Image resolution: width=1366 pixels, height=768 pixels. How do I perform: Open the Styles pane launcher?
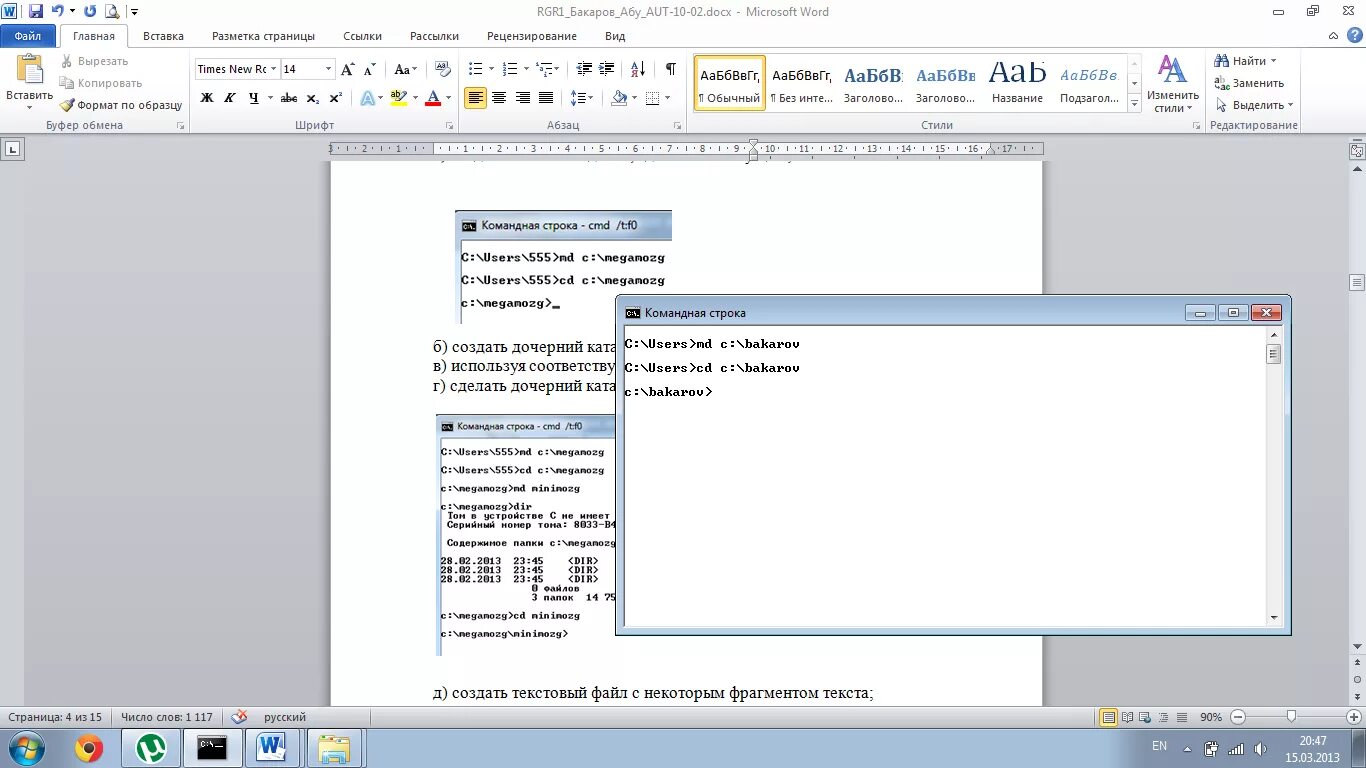(1195, 126)
